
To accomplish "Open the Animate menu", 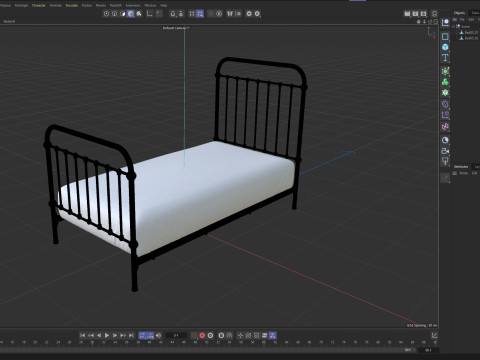I will pyautogui.click(x=56, y=5).
